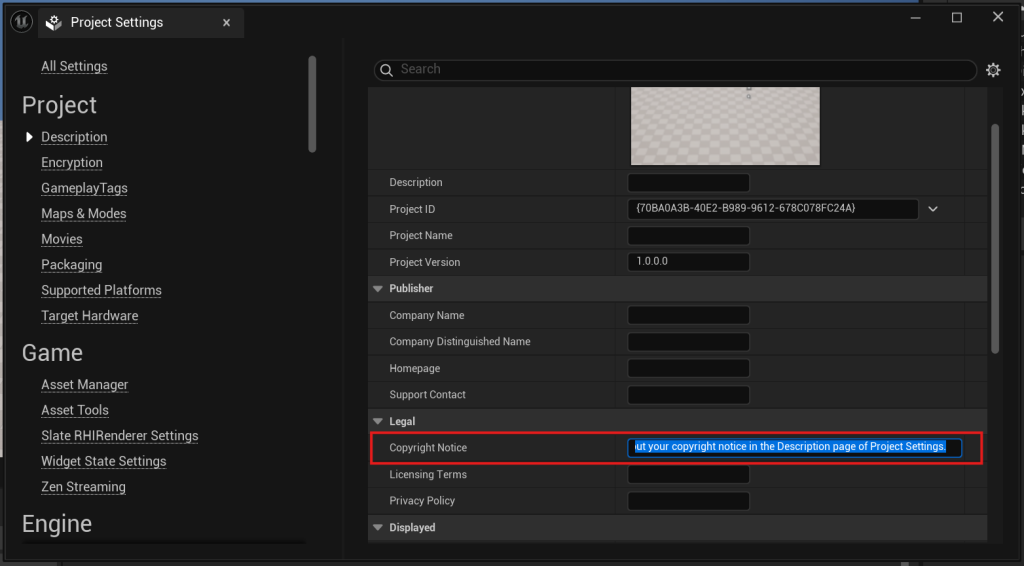Screen dimensions: 1024x566
Task: Click the search magnifier icon
Action: (x=387, y=70)
